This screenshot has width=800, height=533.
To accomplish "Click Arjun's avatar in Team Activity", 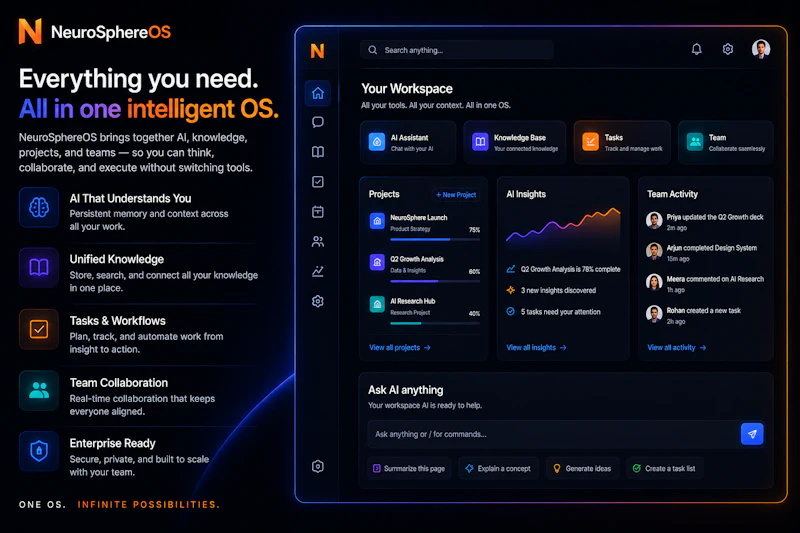I will click(x=654, y=251).
